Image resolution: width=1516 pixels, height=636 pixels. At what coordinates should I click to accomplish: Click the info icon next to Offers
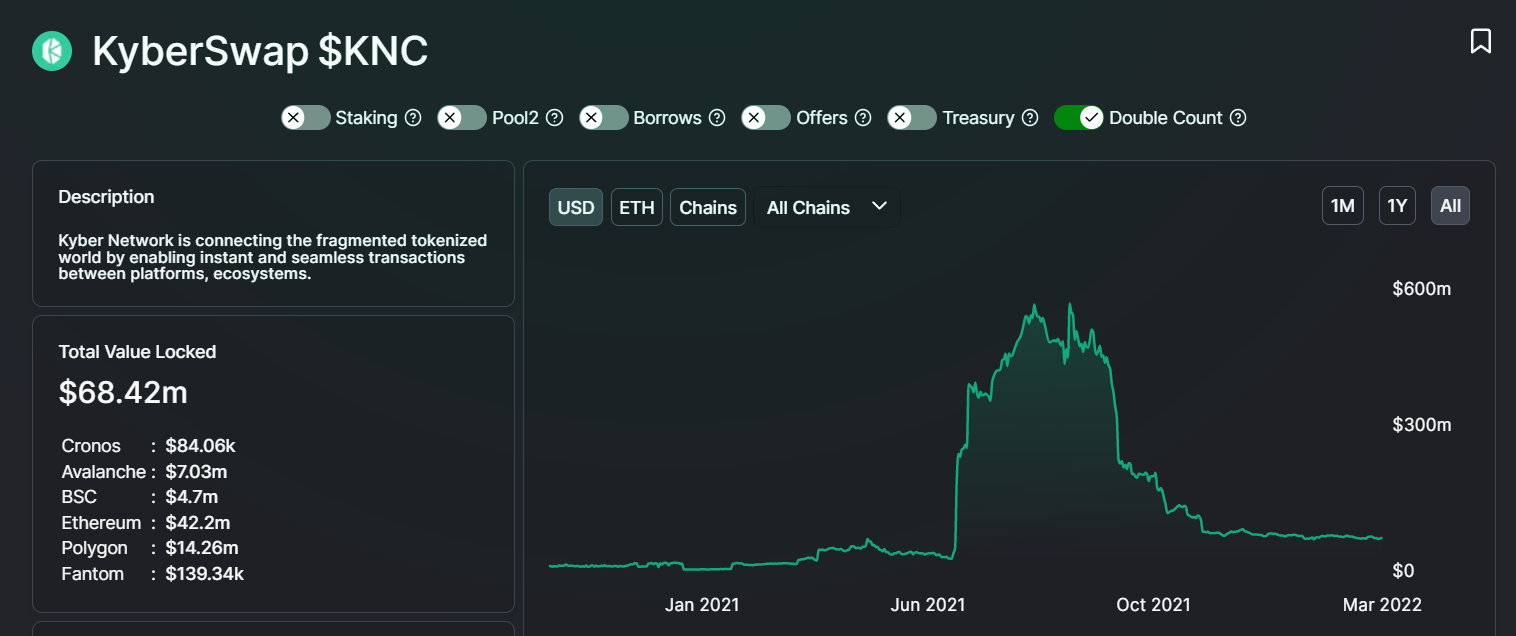[x=863, y=118]
